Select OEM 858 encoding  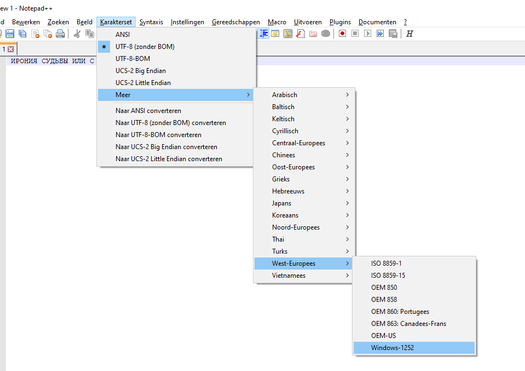[x=414, y=300]
